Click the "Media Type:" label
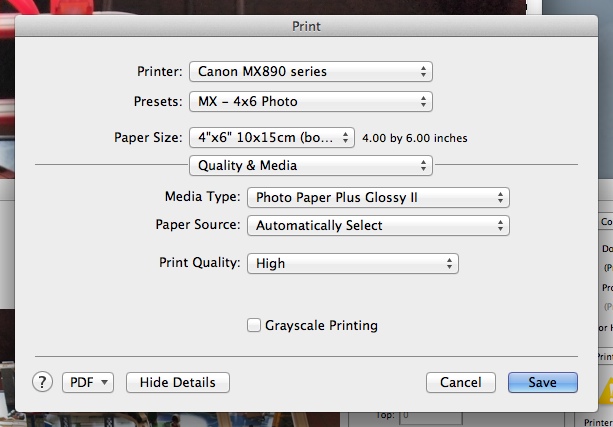The image size is (613, 427). point(202,198)
